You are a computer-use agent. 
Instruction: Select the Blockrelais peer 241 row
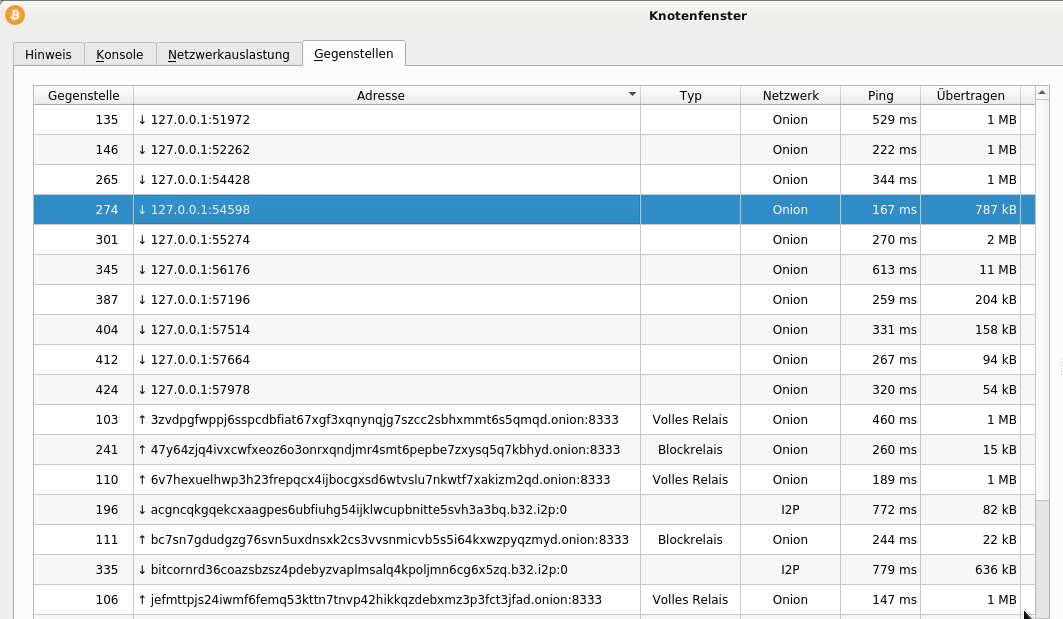(400, 450)
